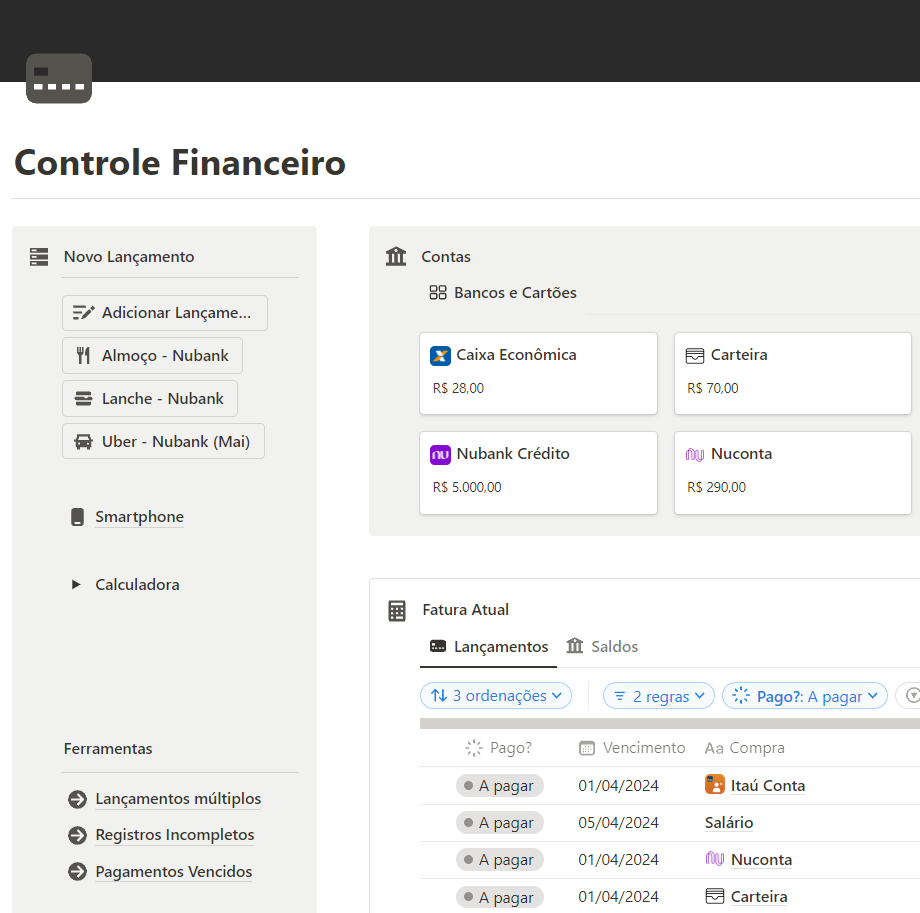Image resolution: width=920 pixels, height=913 pixels.
Task: Toggle the A pagar status for Itaú Conta
Action: tap(499, 786)
